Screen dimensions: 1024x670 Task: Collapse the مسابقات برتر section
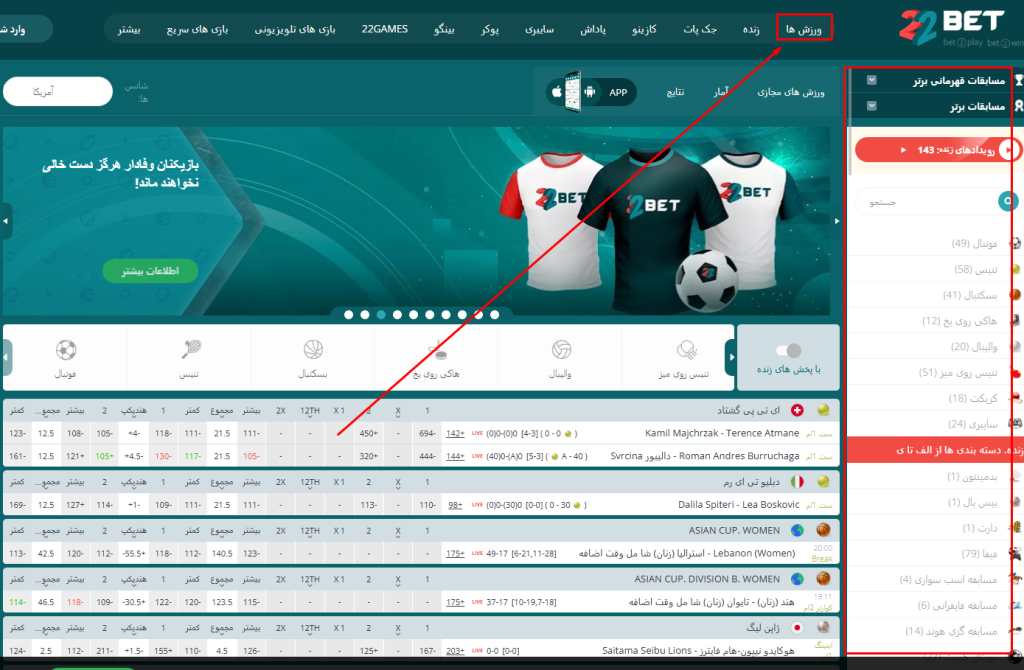pyautogui.click(x=871, y=106)
